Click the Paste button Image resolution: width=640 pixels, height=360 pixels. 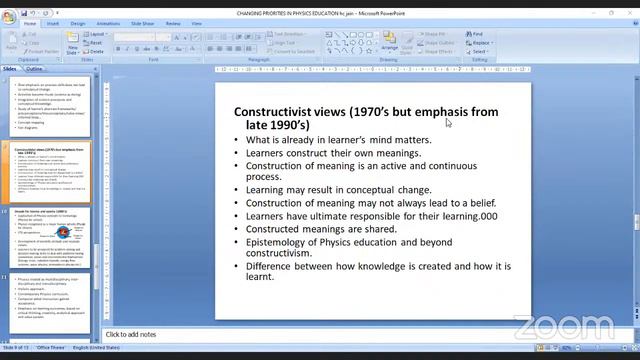tap(11, 42)
